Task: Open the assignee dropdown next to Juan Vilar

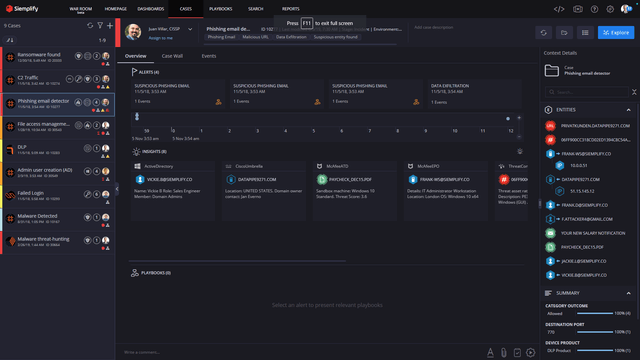Action: (x=190, y=29)
